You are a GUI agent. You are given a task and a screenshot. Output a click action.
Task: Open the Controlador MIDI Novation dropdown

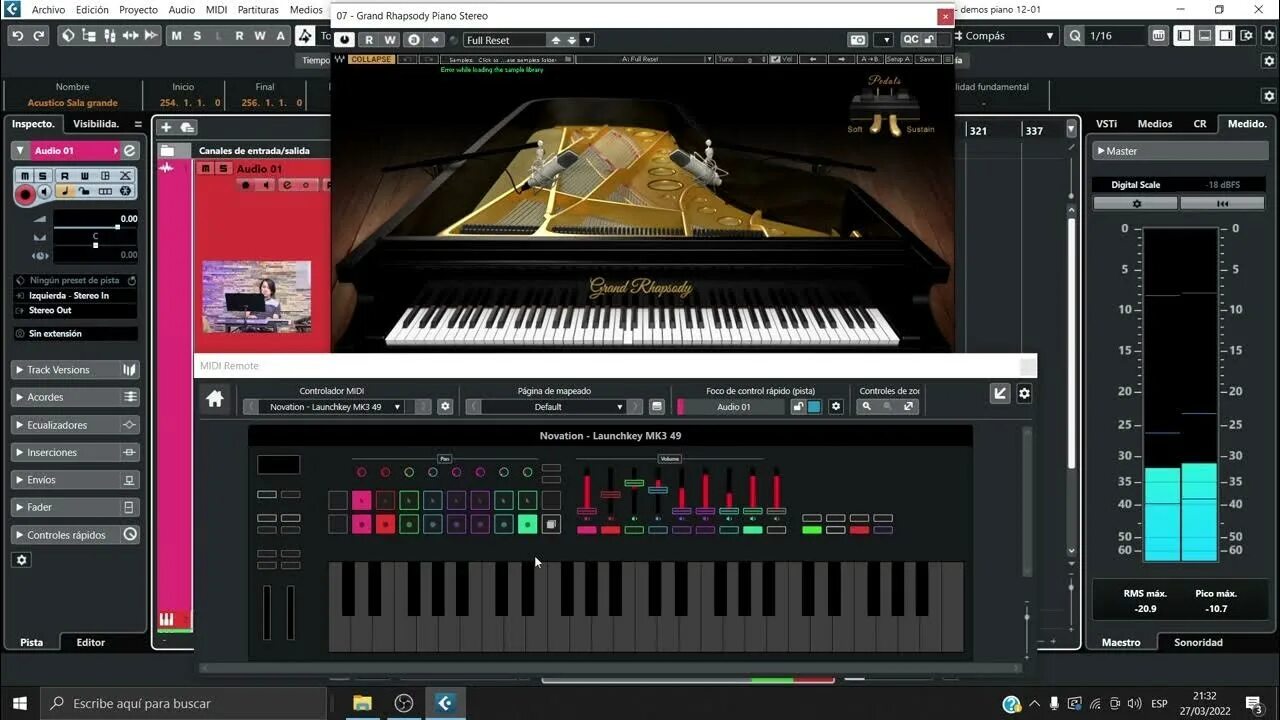click(x=330, y=406)
